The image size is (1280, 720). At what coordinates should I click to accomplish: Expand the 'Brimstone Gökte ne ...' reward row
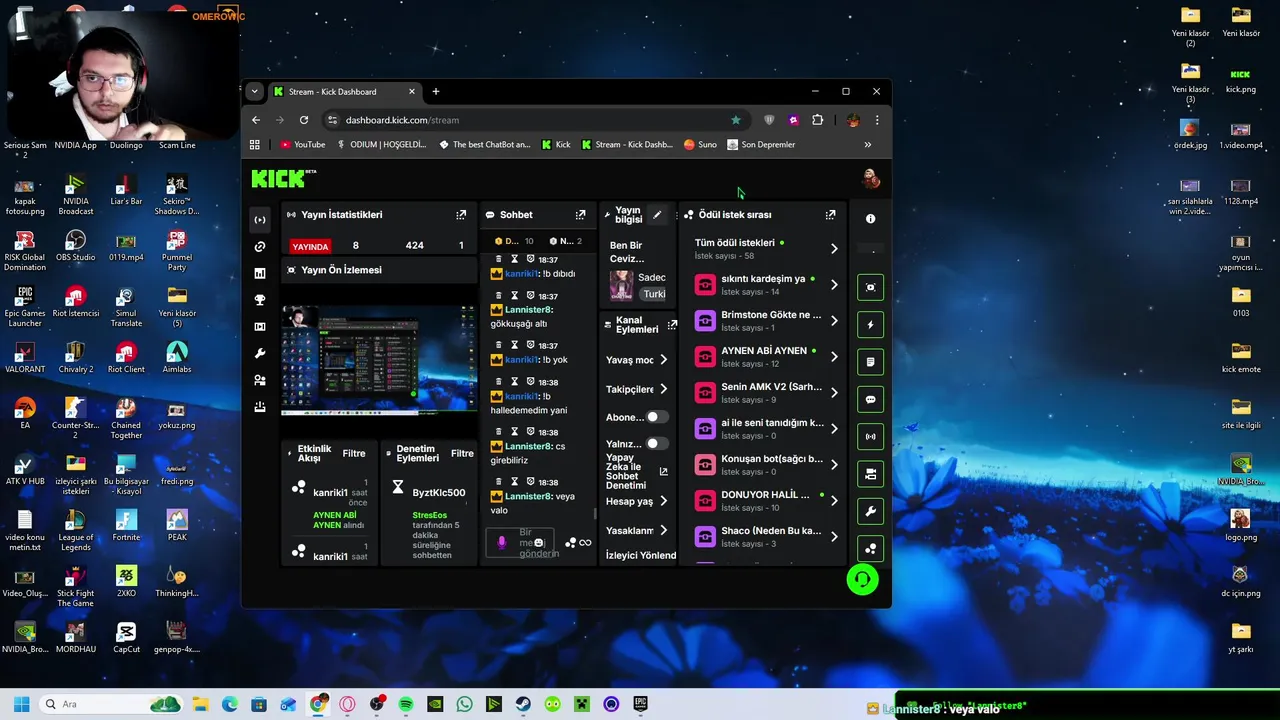[x=834, y=321]
